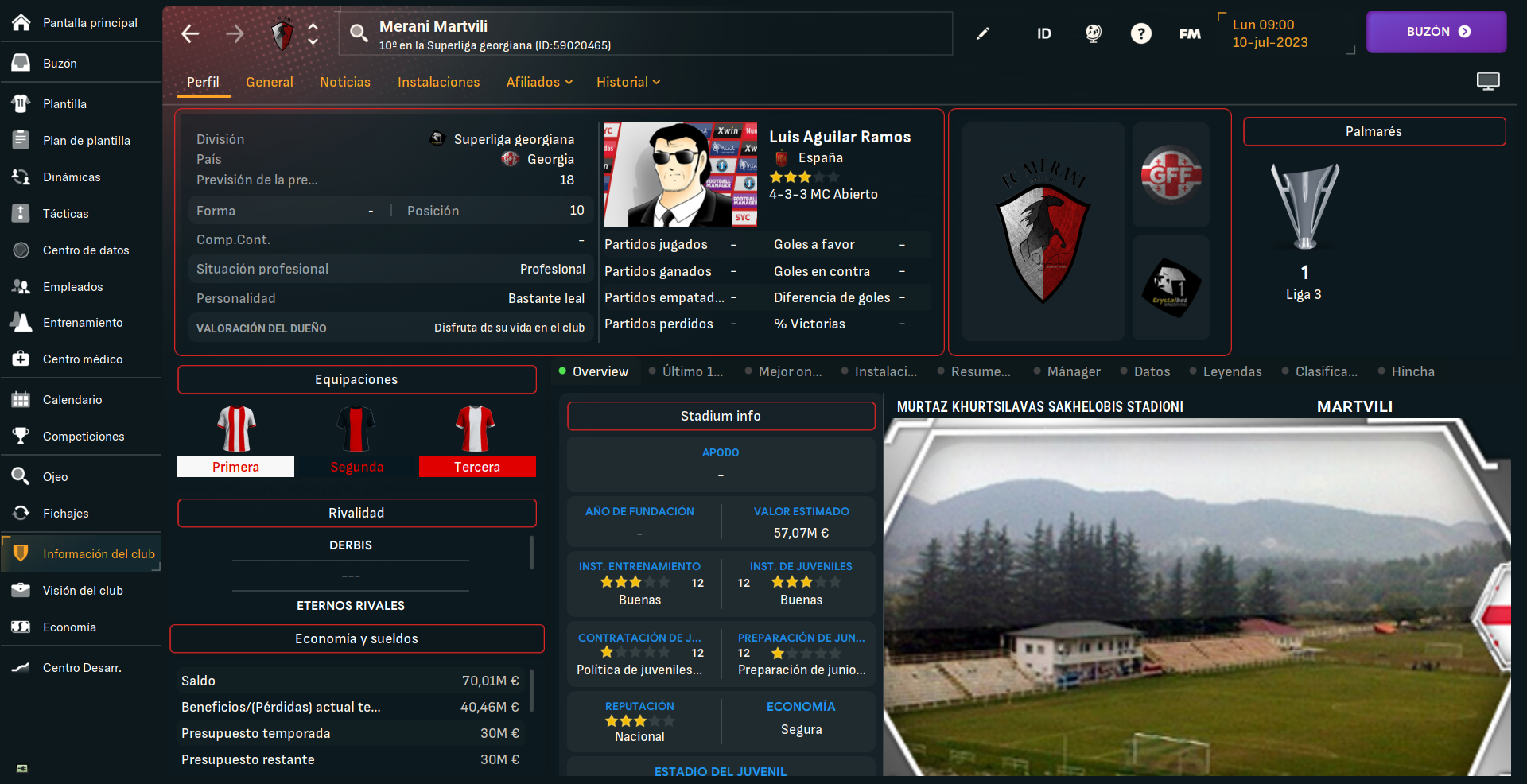Click the help question mark icon
Viewport: 1527px width, 784px height.
tap(1140, 33)
